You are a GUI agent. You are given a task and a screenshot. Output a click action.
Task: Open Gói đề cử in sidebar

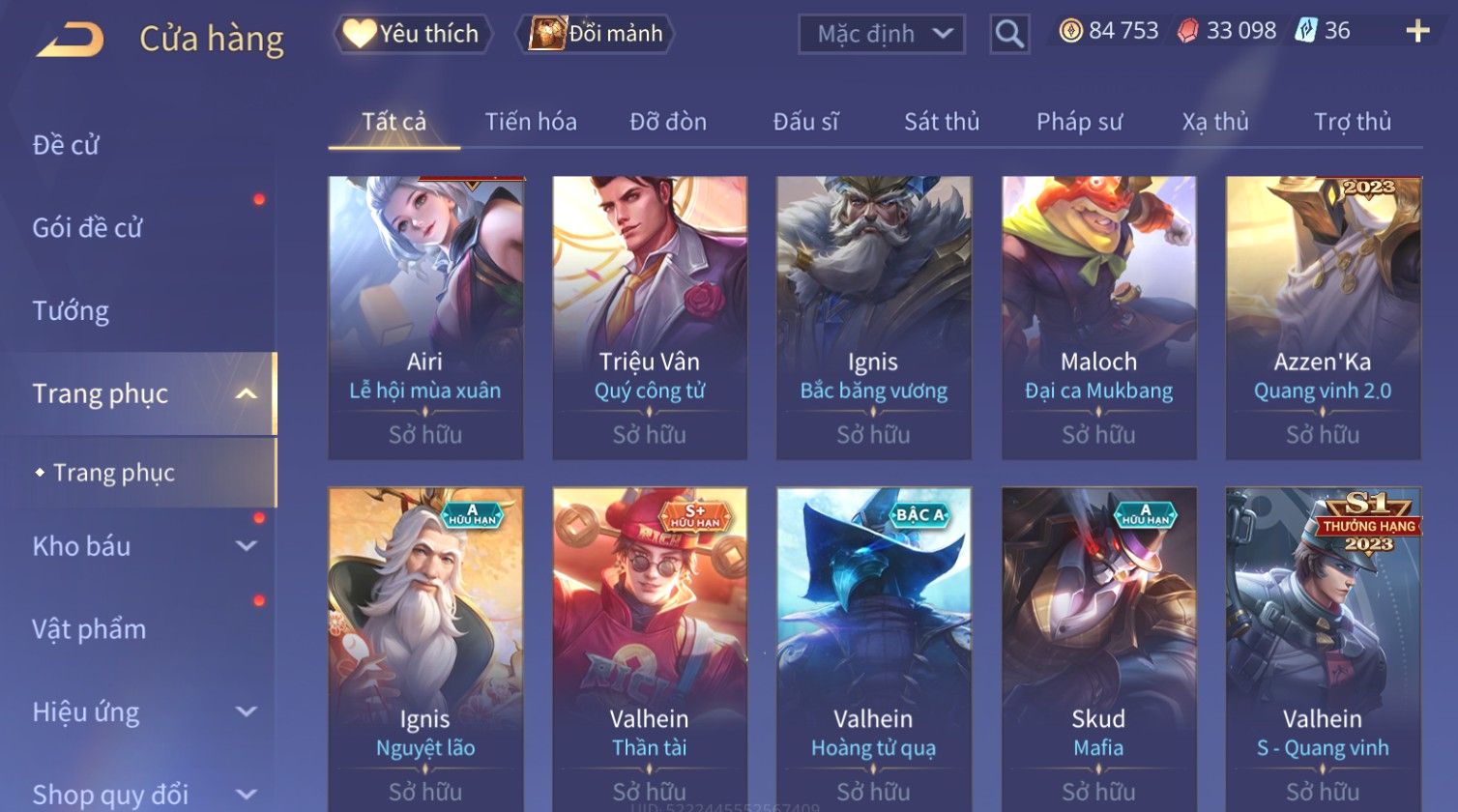pyautogui.click(x=87, y=227)
